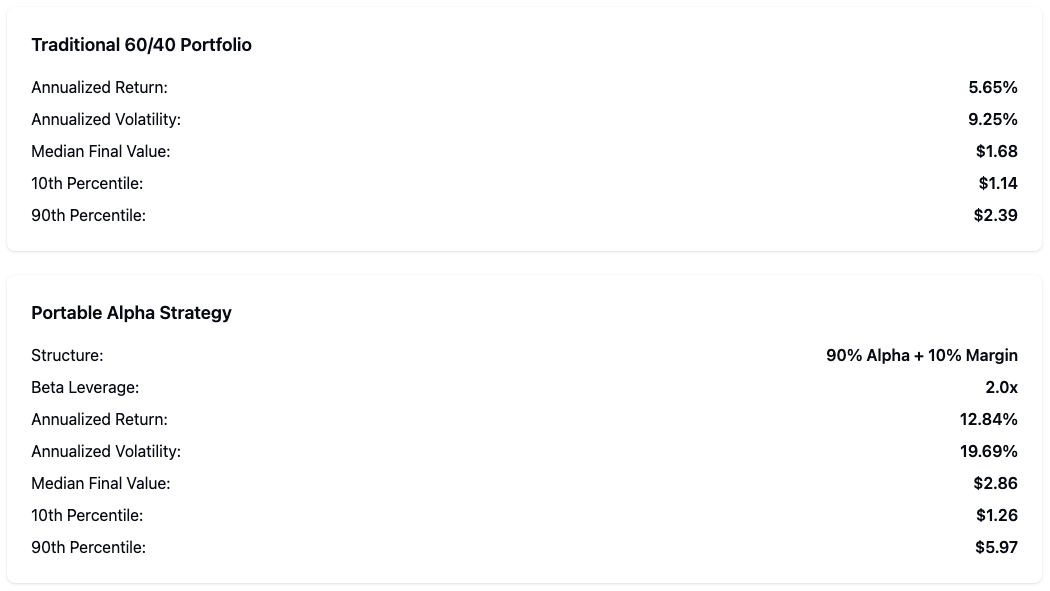
Task: Click the $2.39 90th percentile value
Action: [x=995, y=215]
